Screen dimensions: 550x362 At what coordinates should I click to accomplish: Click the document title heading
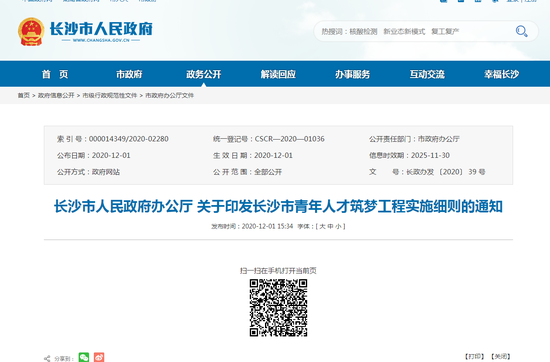278,206
